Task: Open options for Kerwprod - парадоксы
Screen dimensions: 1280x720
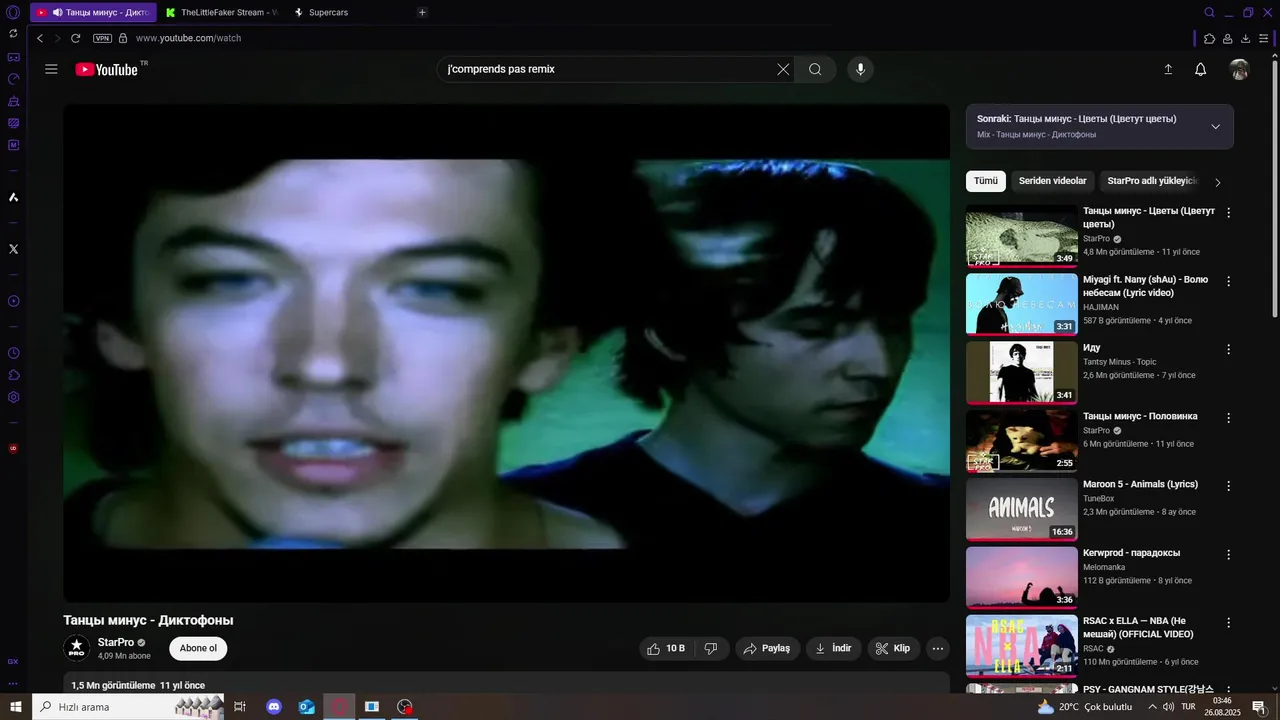Action: pyautogui.click(x=1229, y=554)
